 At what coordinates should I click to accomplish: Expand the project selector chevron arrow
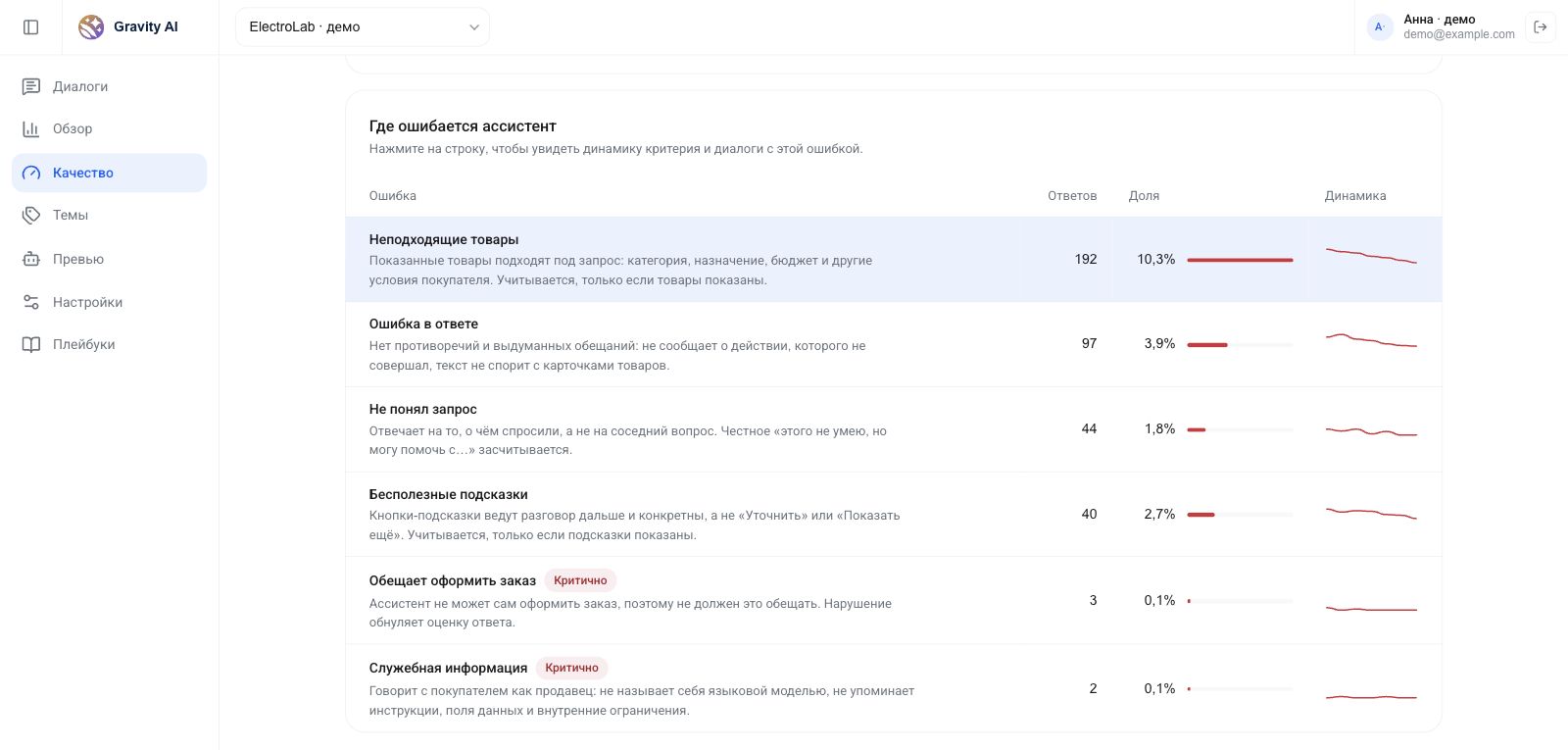474,27
